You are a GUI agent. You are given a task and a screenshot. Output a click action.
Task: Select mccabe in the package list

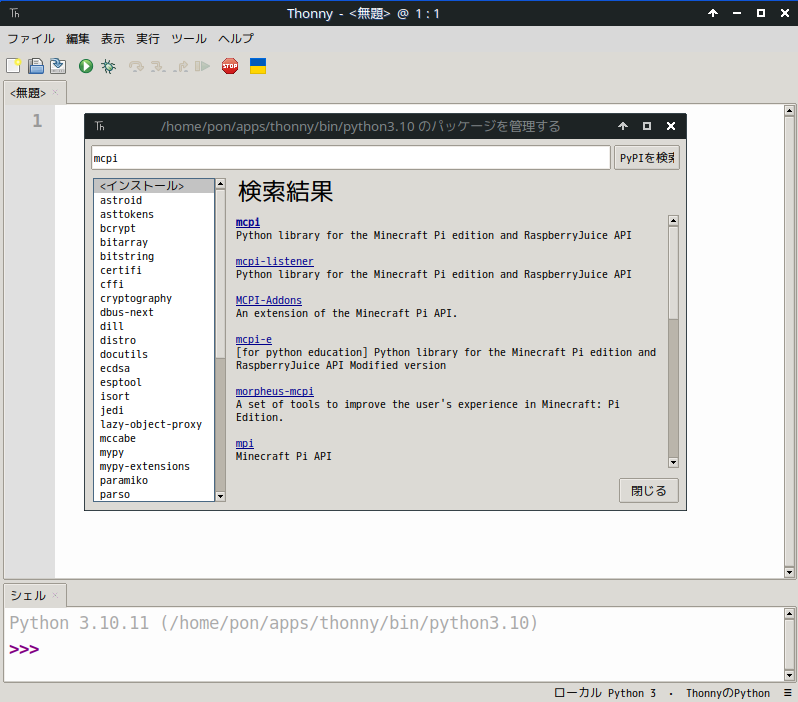pyautogui.click(x=154, y=438)
